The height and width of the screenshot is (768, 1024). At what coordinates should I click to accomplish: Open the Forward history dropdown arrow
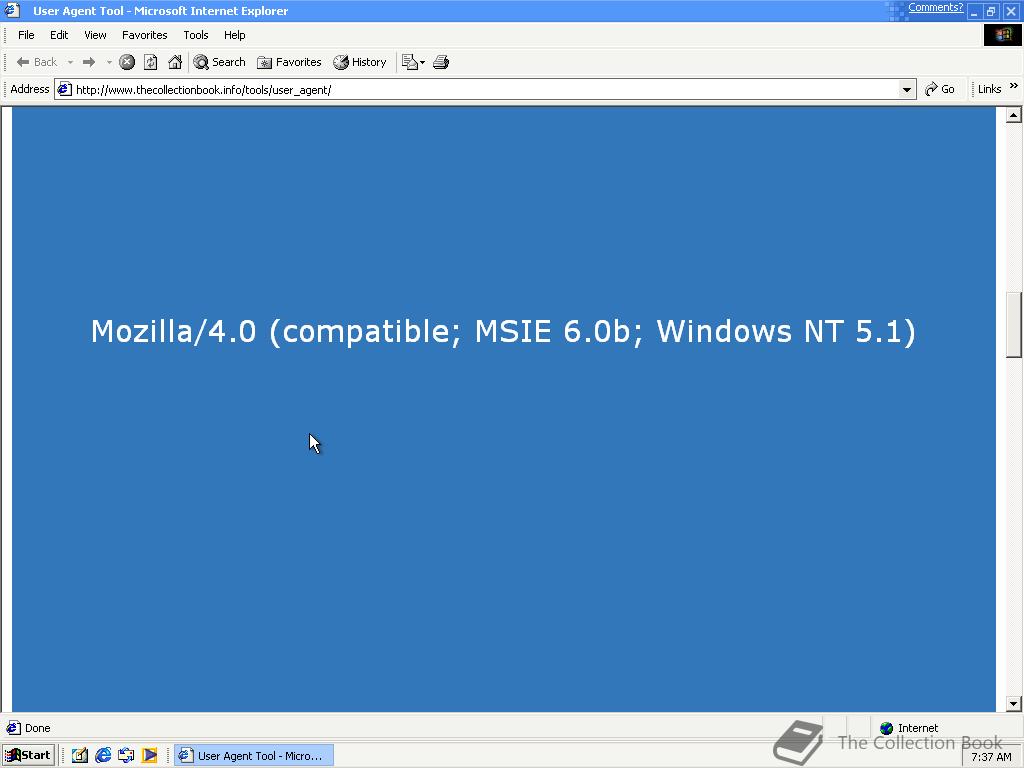pyautogui.click(x=109, y=62)
